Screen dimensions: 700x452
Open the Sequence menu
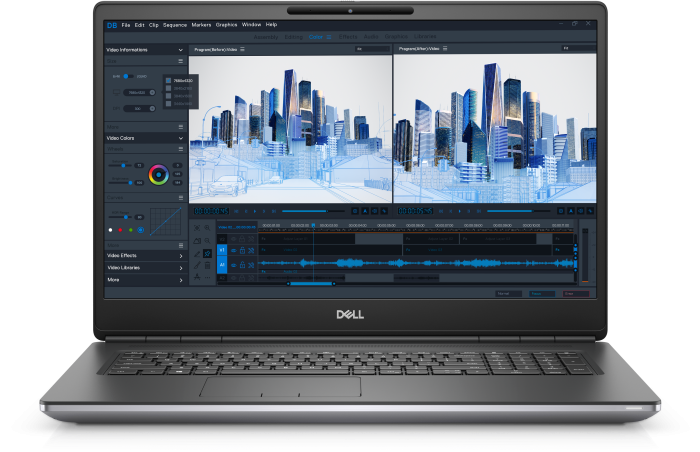[175, 25]
